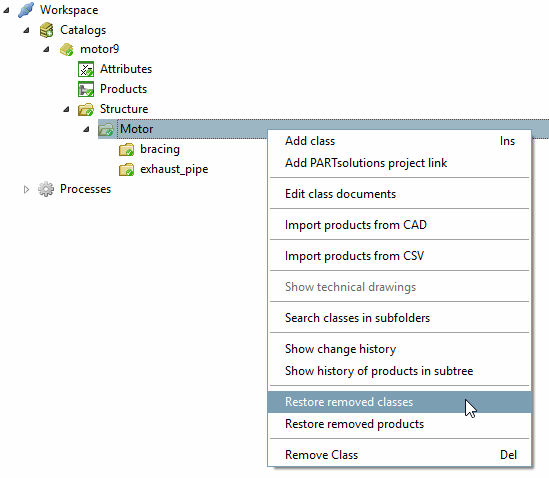Click the bracing class folder icon

126,150
